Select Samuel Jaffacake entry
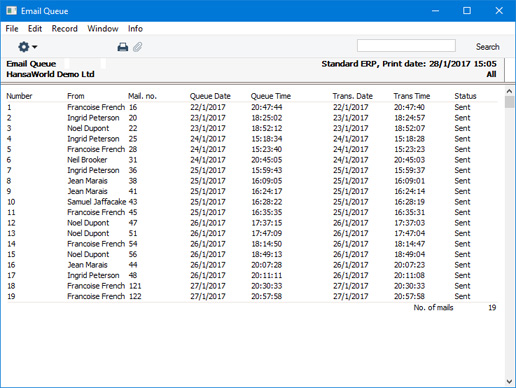The width and height of the screenshot is (516, 388). (97, 202)
